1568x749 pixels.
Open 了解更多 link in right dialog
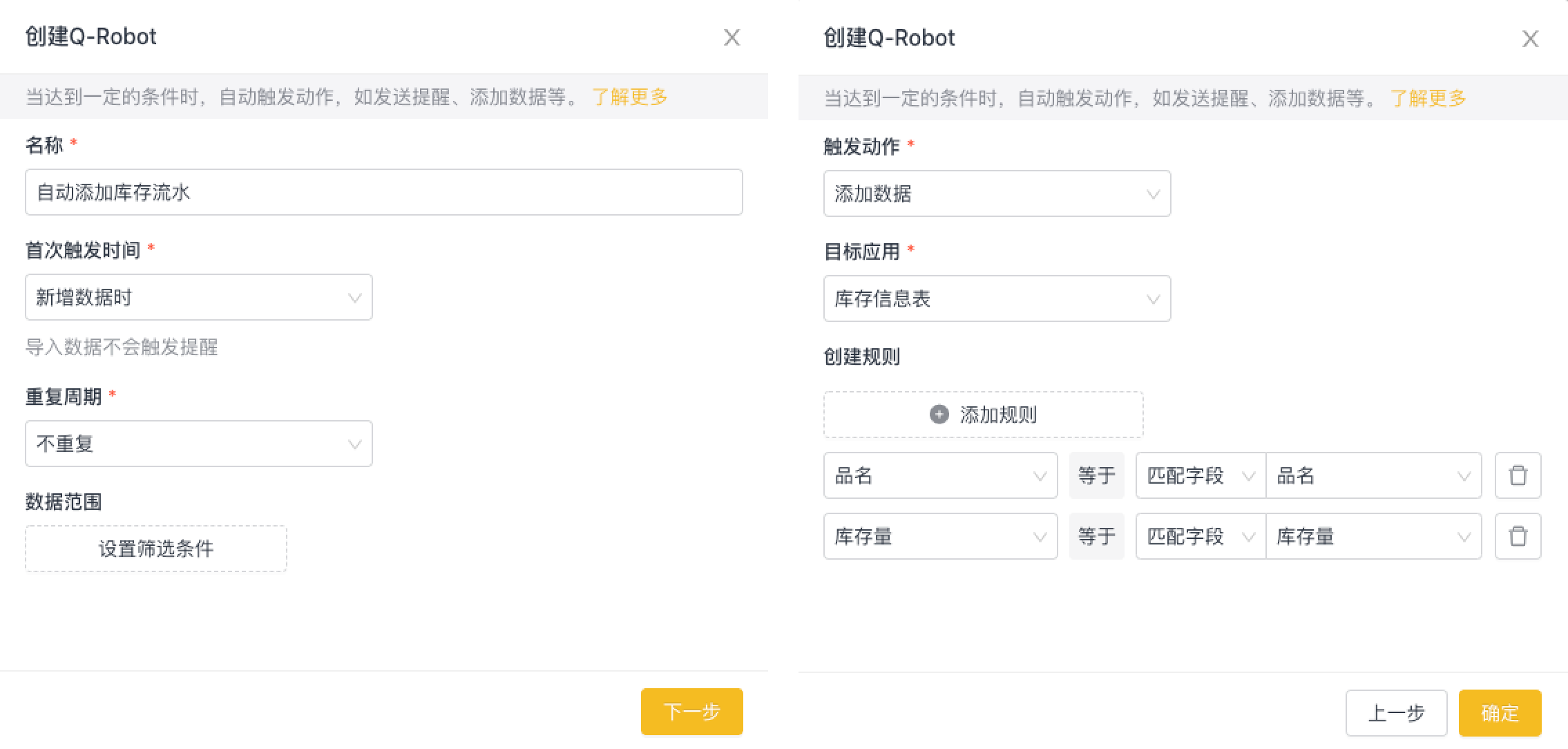click(1428, 98)
